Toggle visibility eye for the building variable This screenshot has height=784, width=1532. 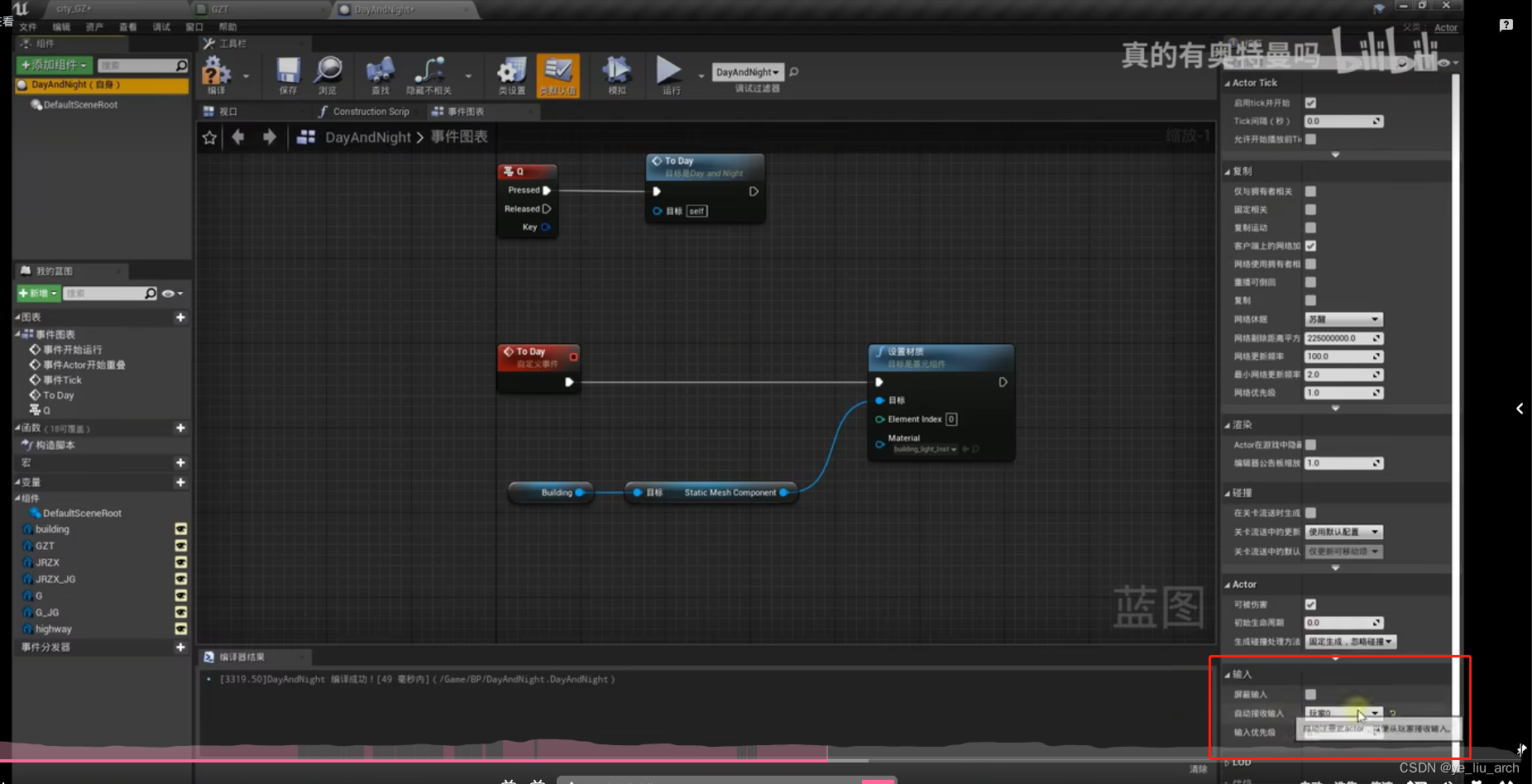(x=180, y=529)
